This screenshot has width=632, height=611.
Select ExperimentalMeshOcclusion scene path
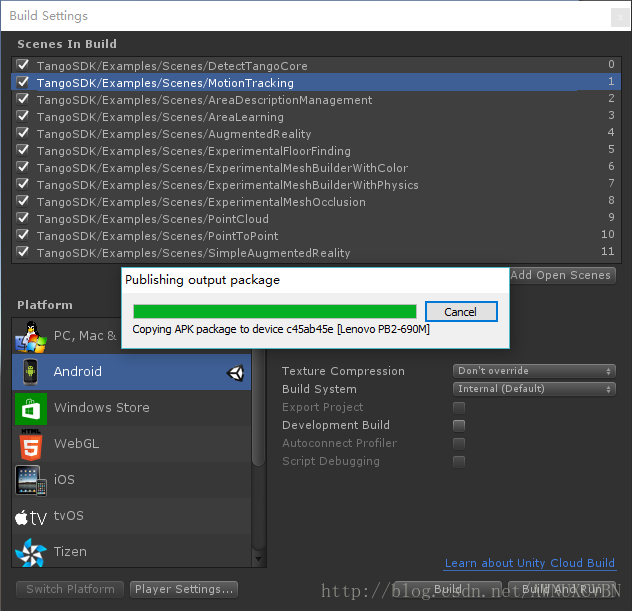(x=201, y=202)
